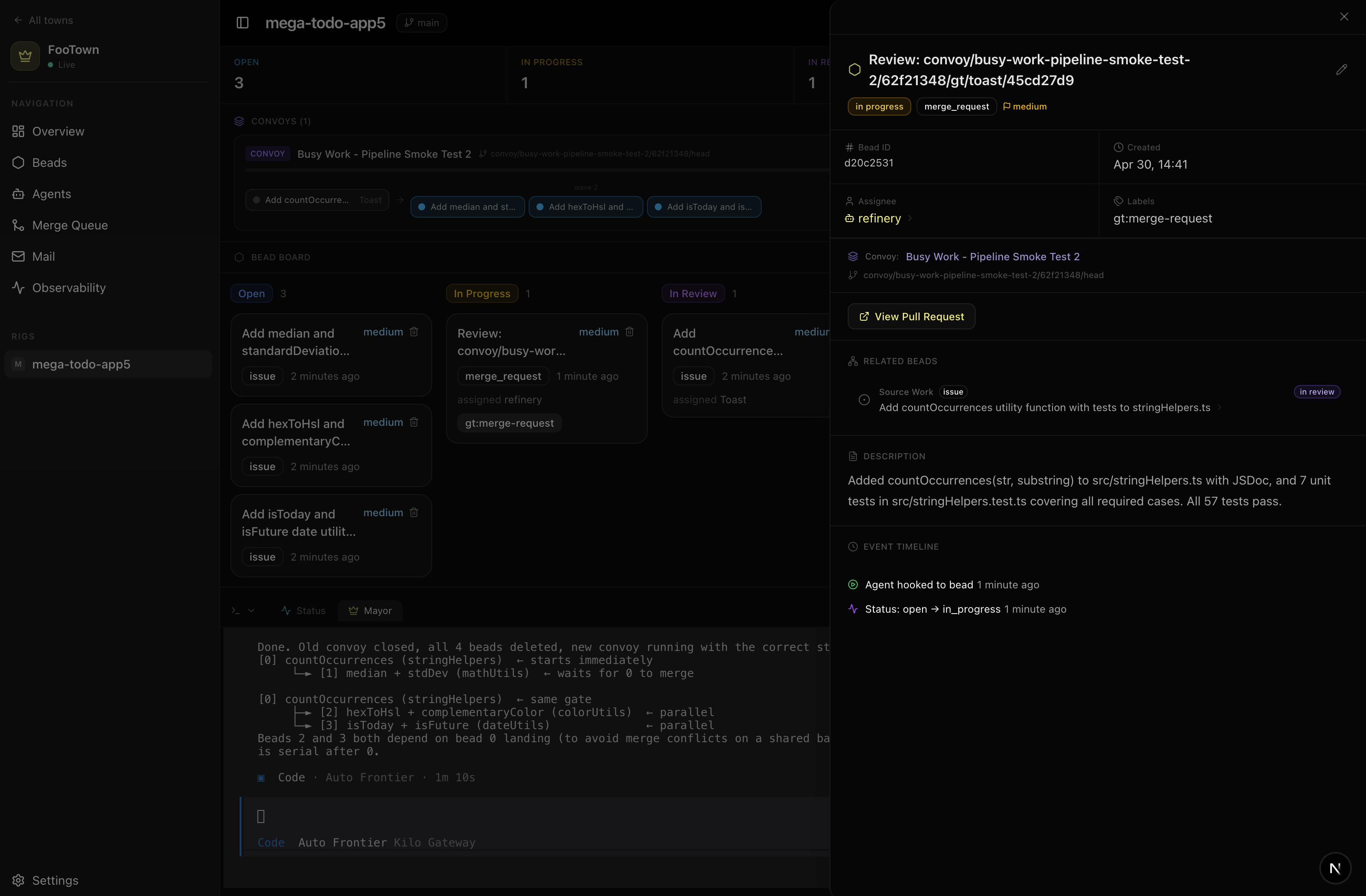The image size is (1366, 896).
Task: Go back to All towns
Action: point(43,21)
